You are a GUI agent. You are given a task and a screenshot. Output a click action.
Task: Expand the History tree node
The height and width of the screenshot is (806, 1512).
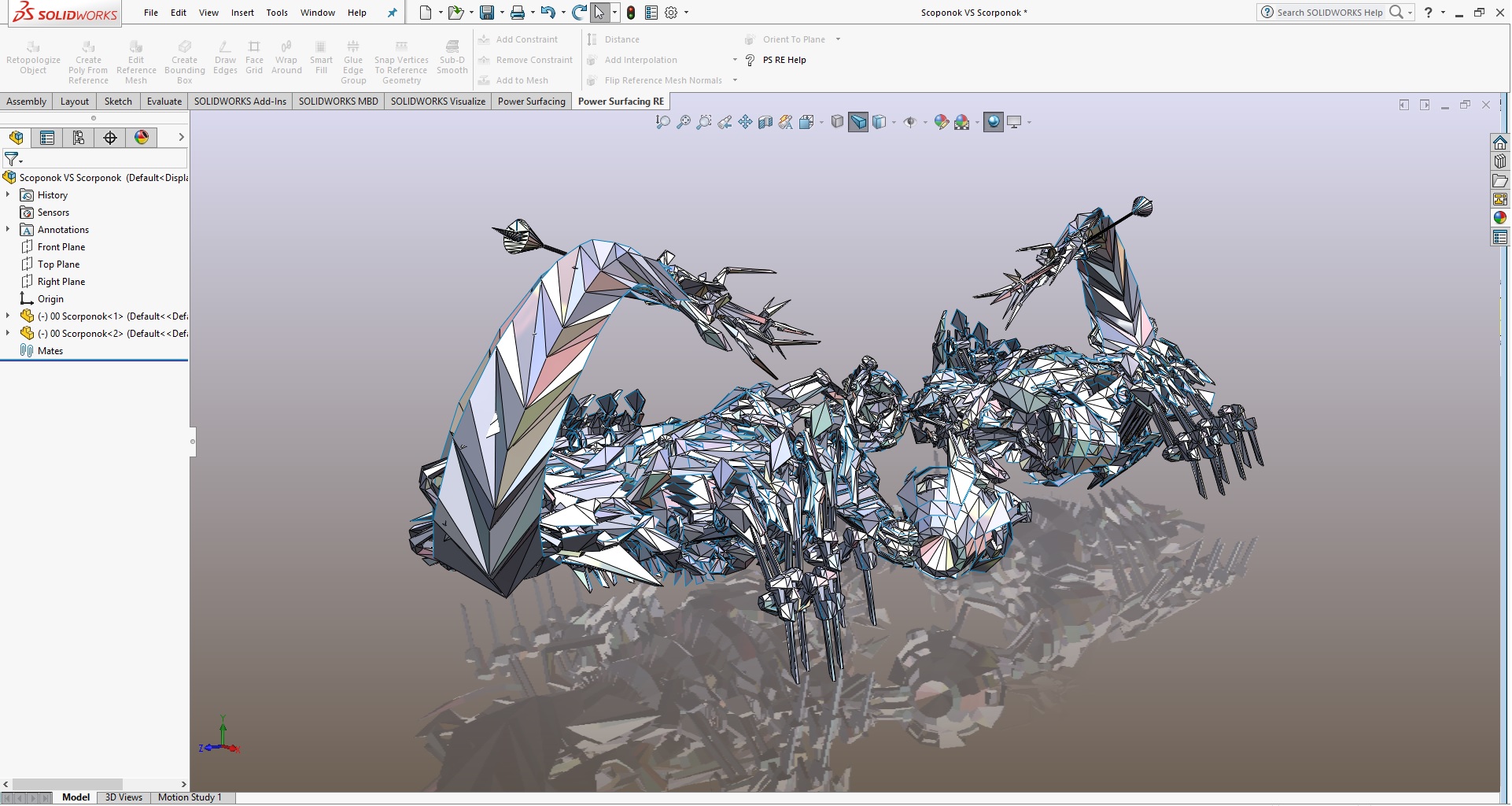point(8,195)
